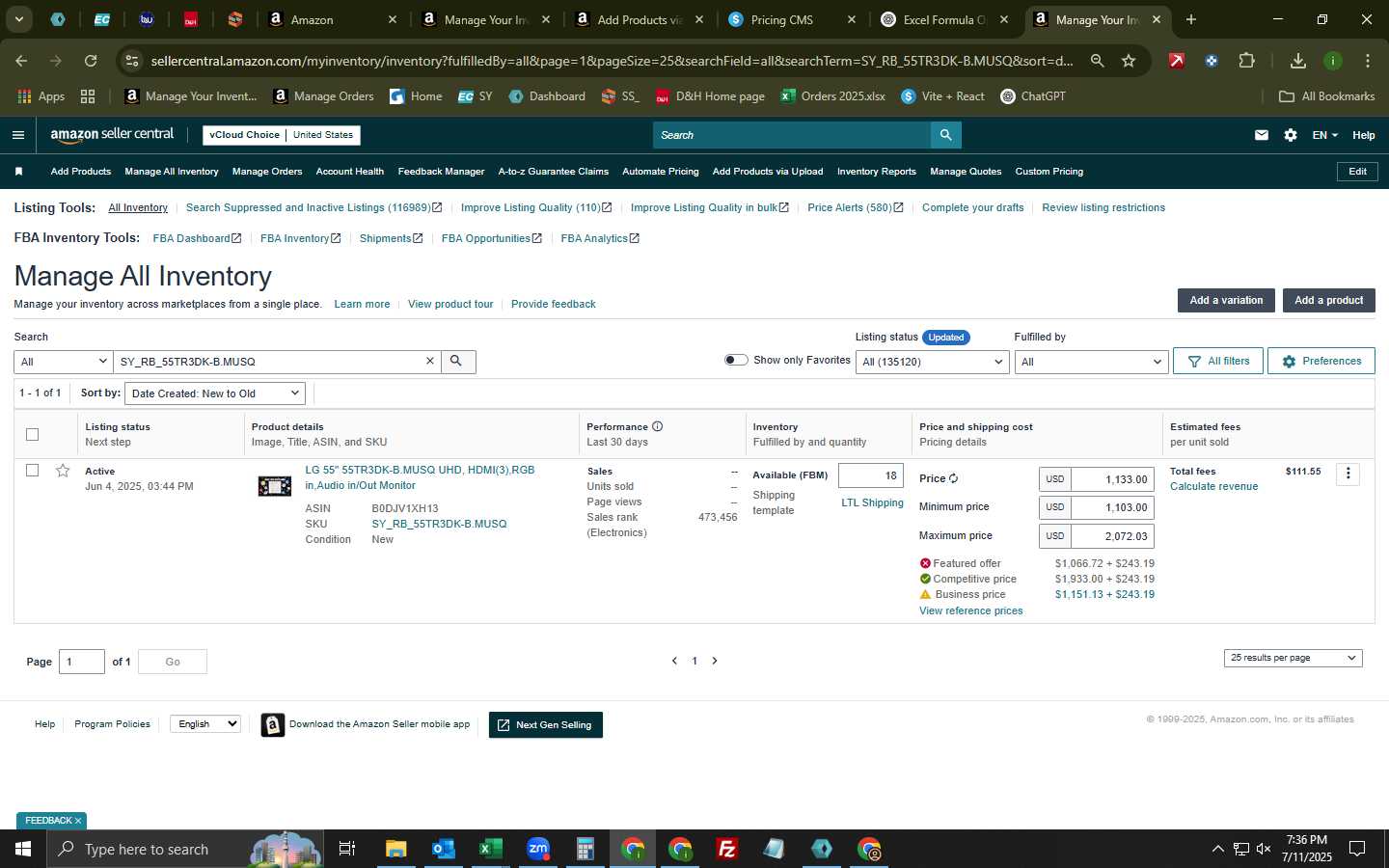1389x868 pixels.
Task: Click the Minimum price field showing 1,103.00
Action: click(x=1113, y=507)
